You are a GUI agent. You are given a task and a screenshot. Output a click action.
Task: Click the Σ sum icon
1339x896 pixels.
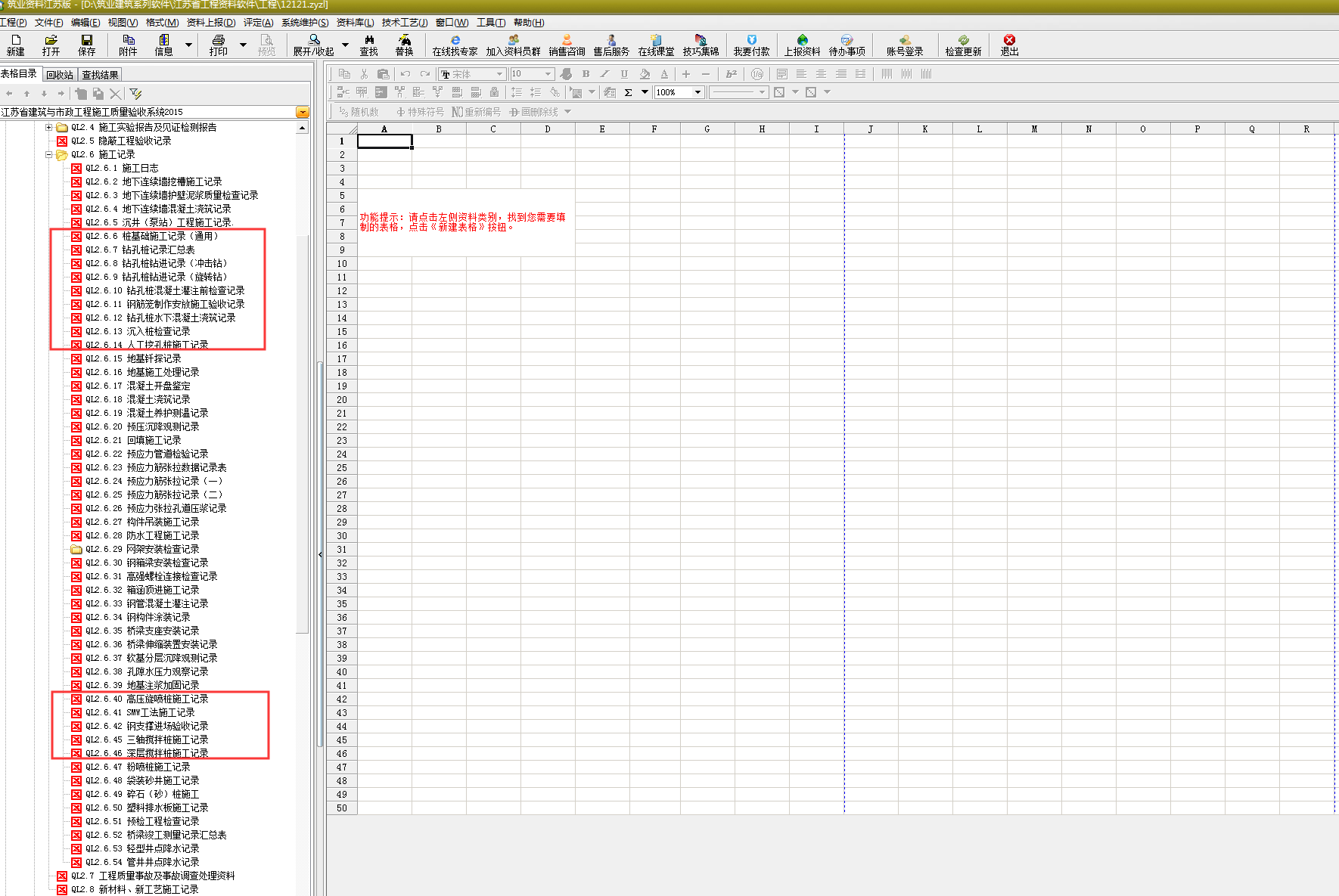628,92
